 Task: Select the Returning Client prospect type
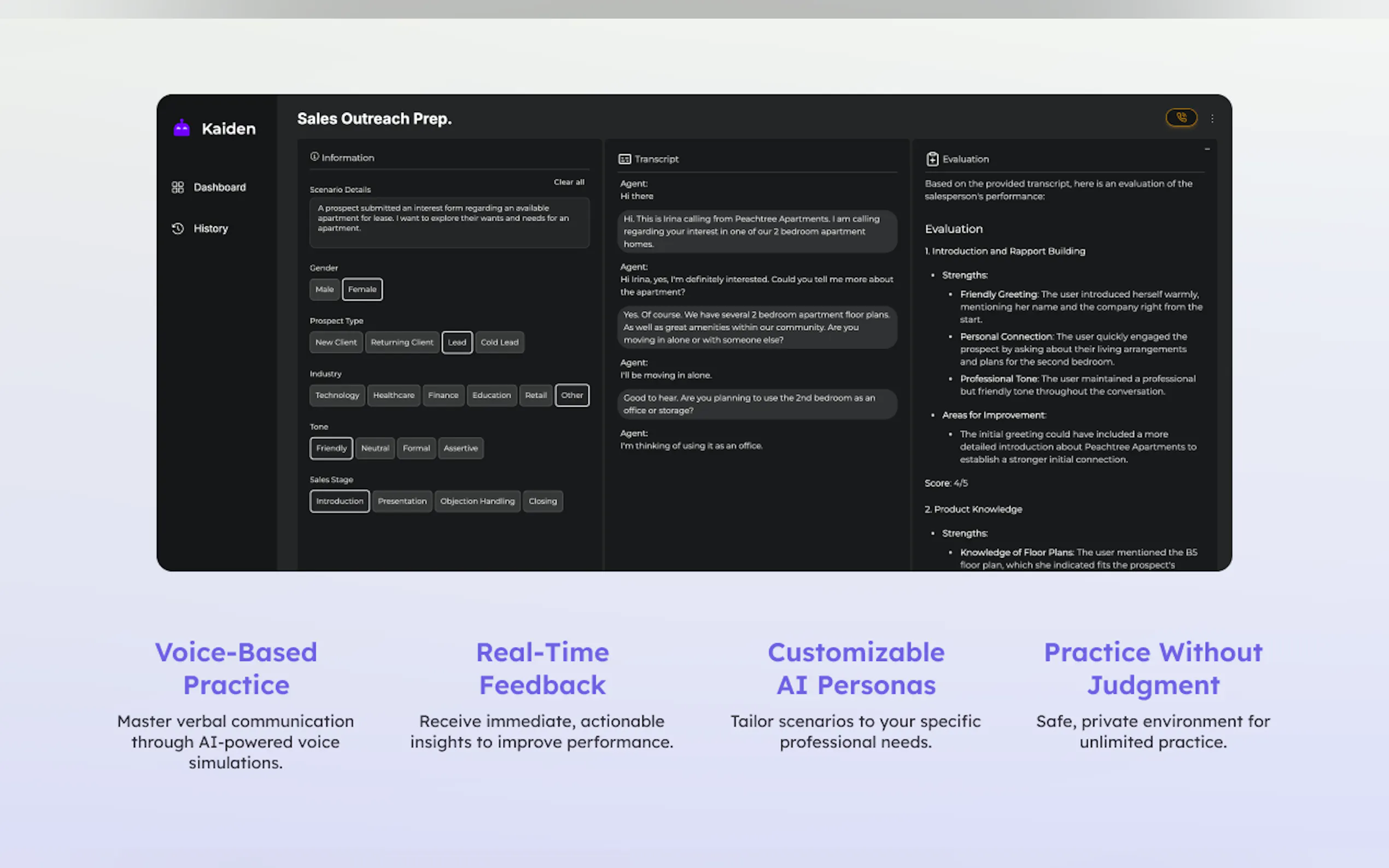401,342
